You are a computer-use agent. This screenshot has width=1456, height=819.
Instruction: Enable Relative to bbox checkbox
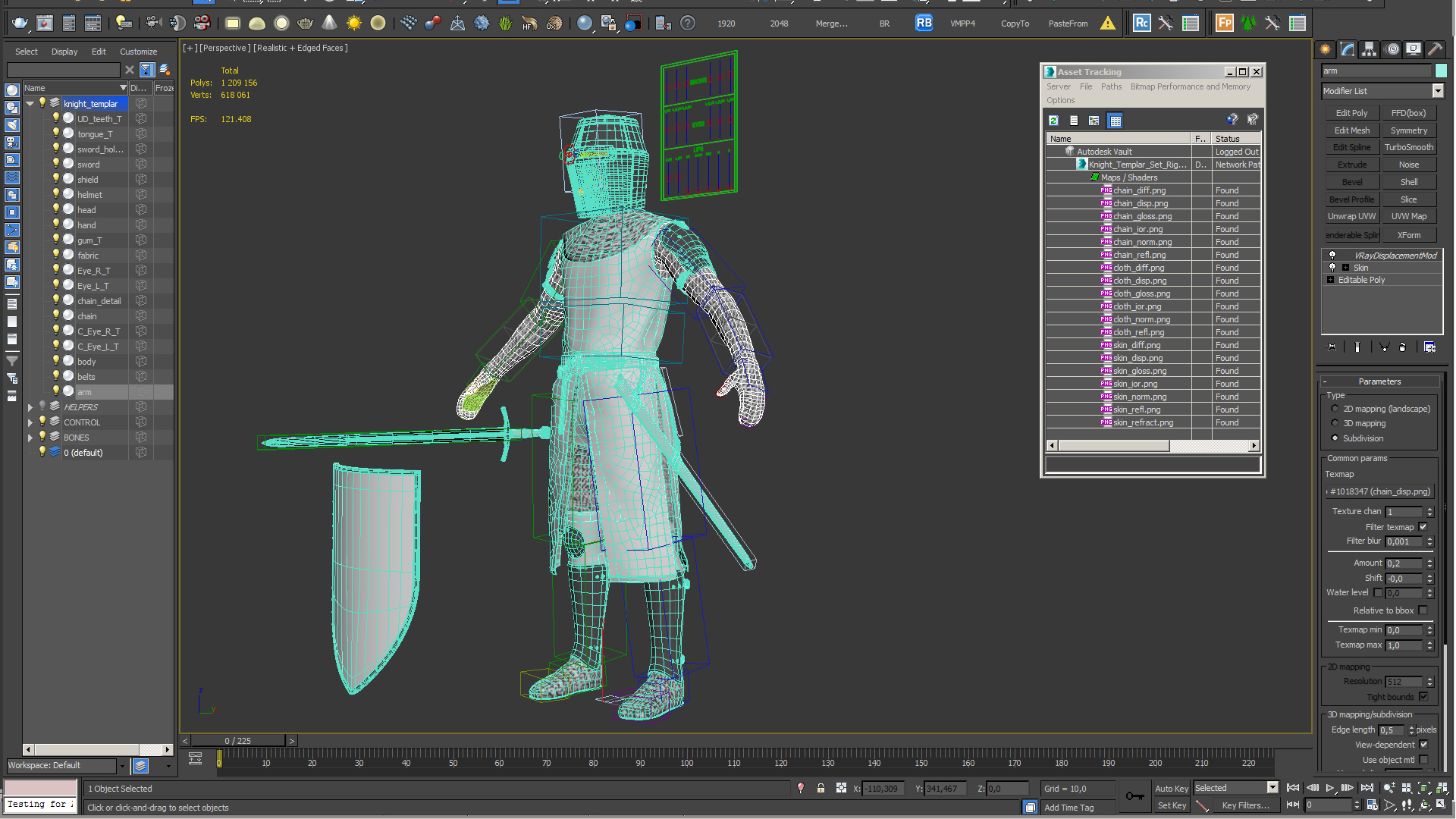tap(1423, 610)
